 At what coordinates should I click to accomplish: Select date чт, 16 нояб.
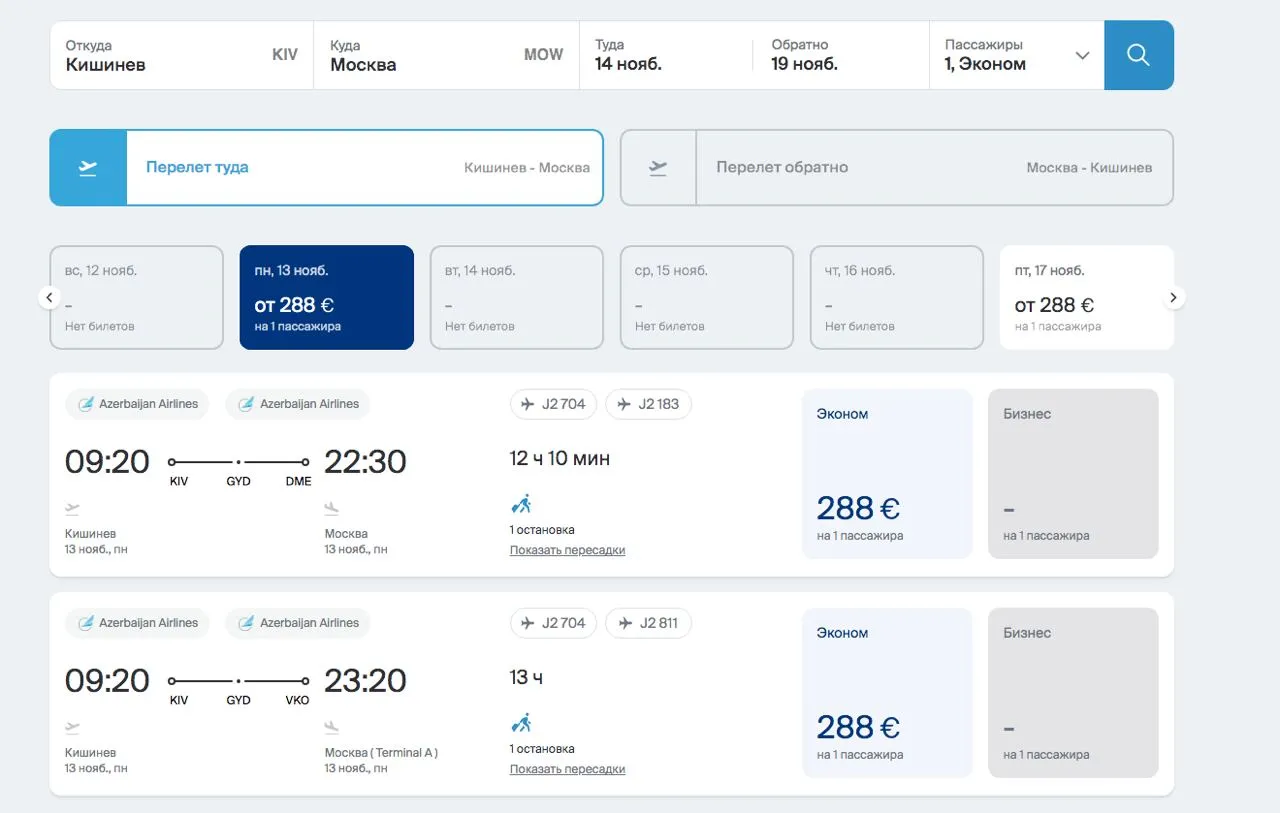click(896, 297)
